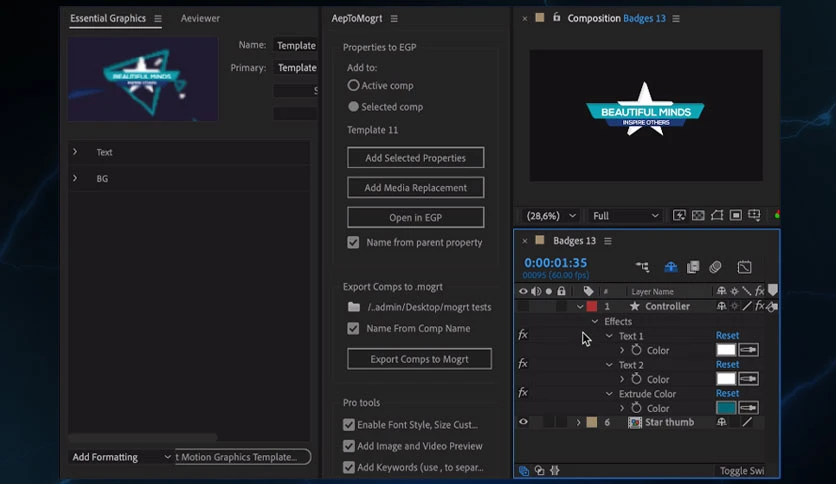The image size is (836, 484).
Task: Click the Open in EGP button
Action: coord(415,217)
